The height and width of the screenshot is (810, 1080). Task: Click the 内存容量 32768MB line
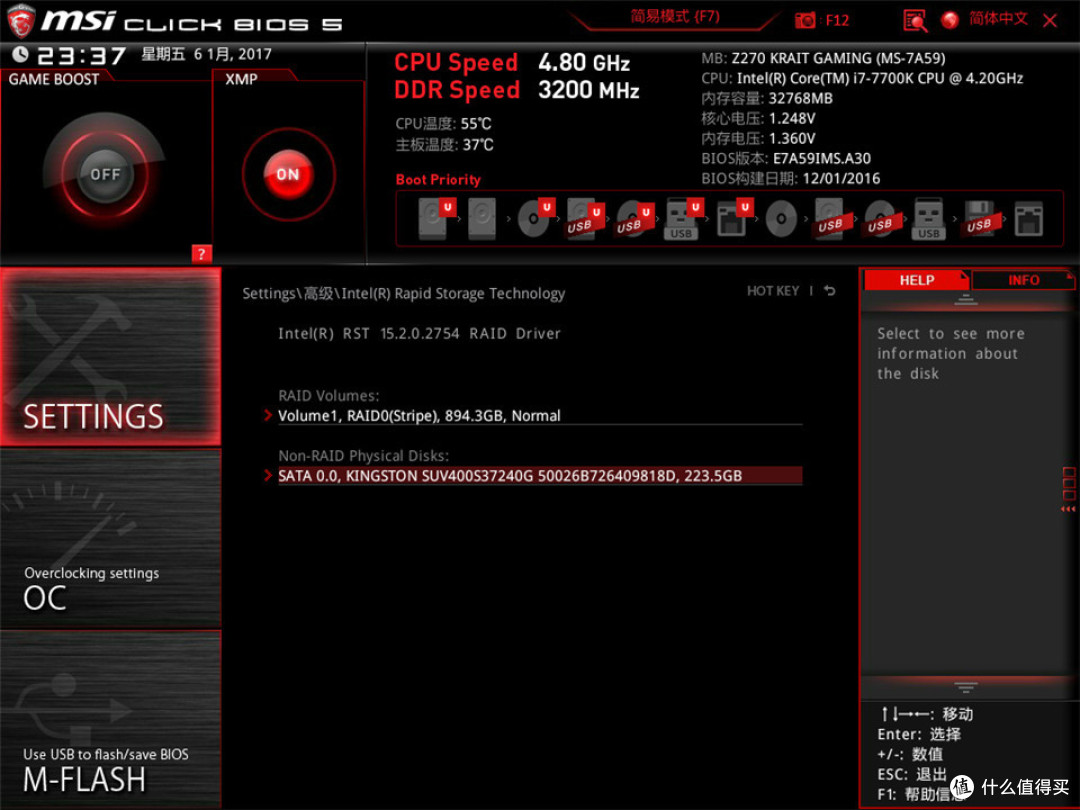tap(767, 98)
